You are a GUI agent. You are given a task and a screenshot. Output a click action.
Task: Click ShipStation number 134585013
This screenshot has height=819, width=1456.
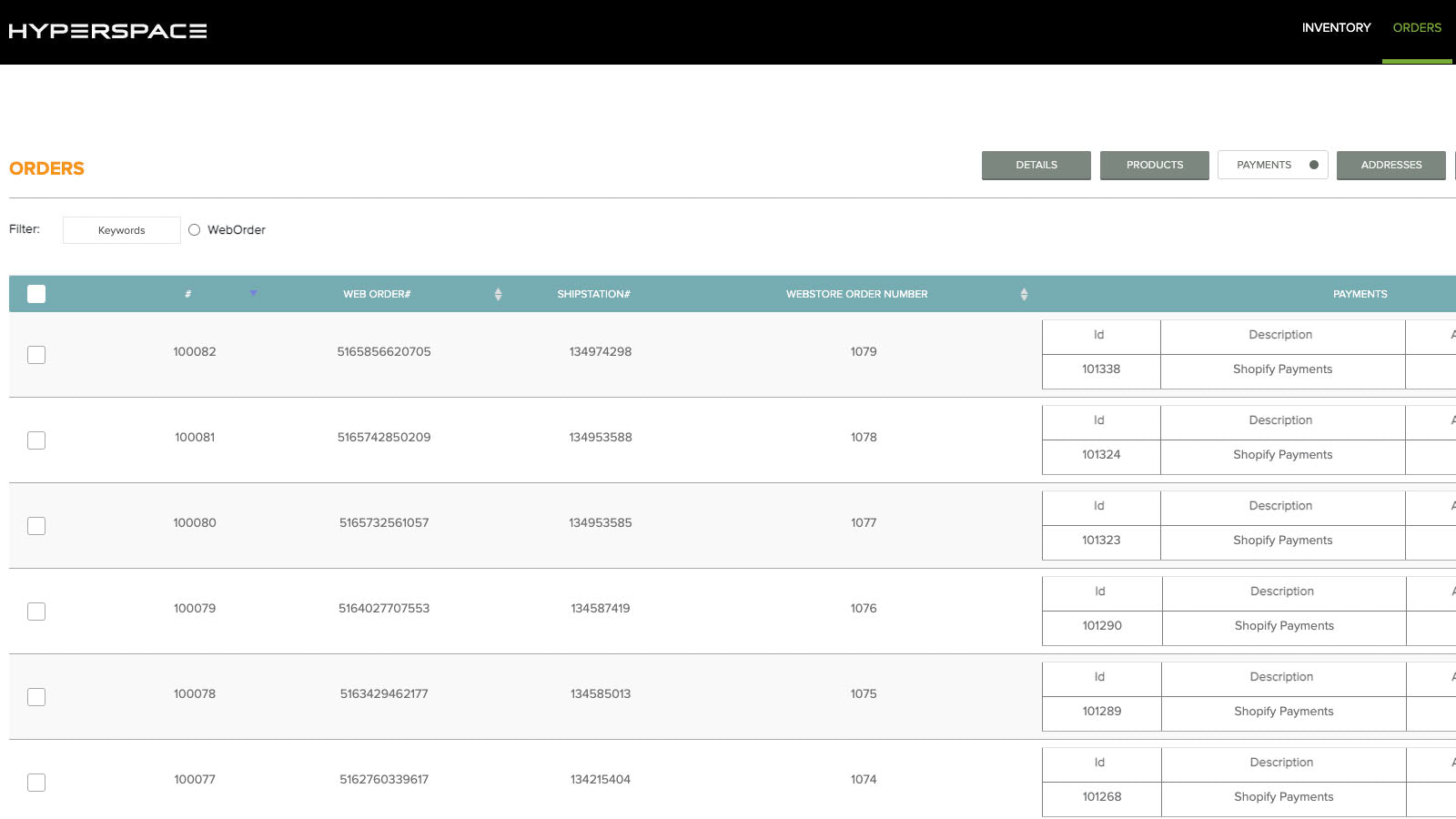coord(601,693)
